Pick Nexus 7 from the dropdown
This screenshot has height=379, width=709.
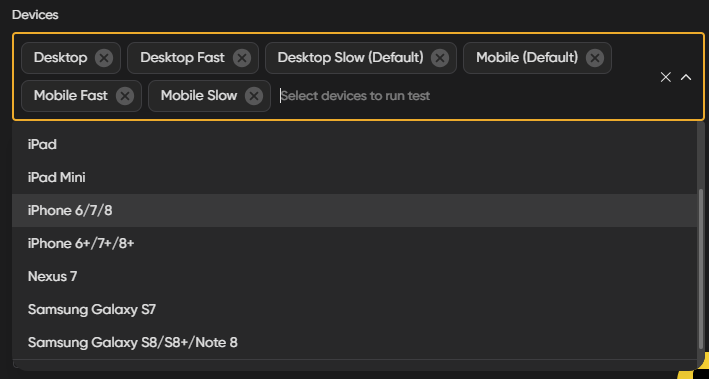click(x=354, y=276)
